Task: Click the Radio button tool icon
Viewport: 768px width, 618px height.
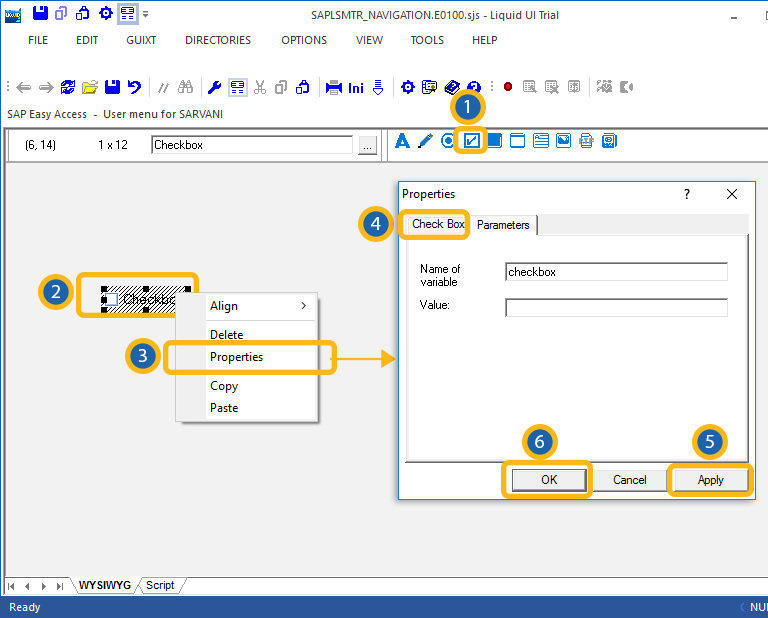Action: [x=448, y=141]
